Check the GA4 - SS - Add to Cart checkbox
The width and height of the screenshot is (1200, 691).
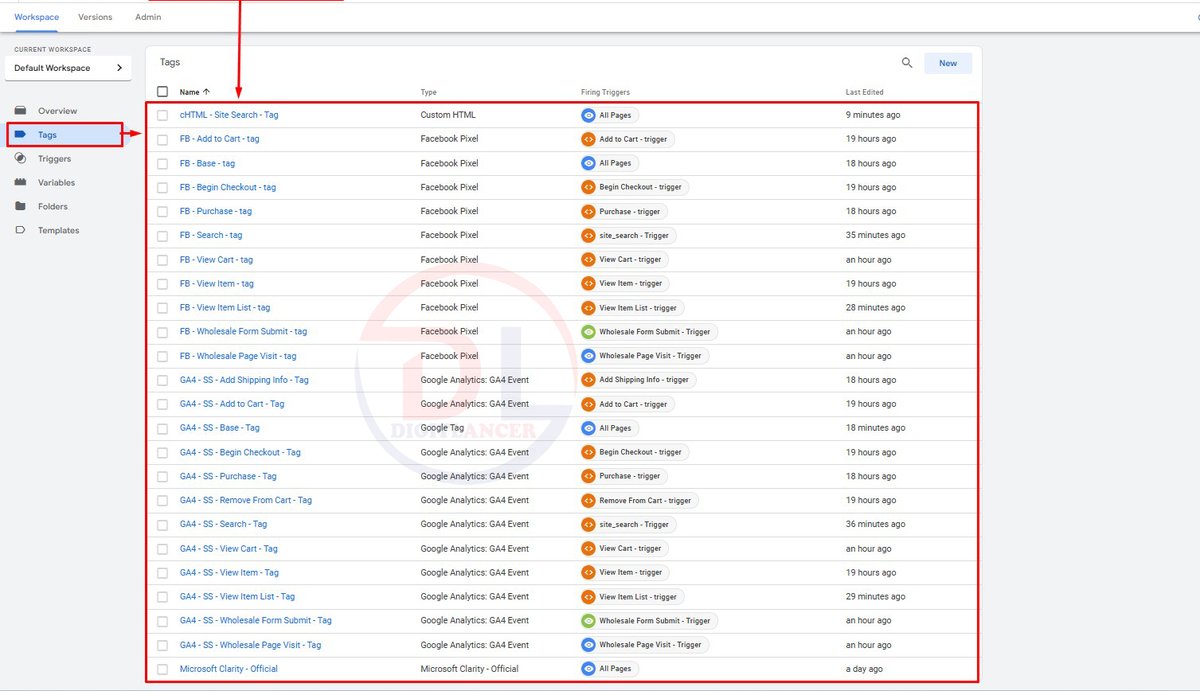click(163, 404)
